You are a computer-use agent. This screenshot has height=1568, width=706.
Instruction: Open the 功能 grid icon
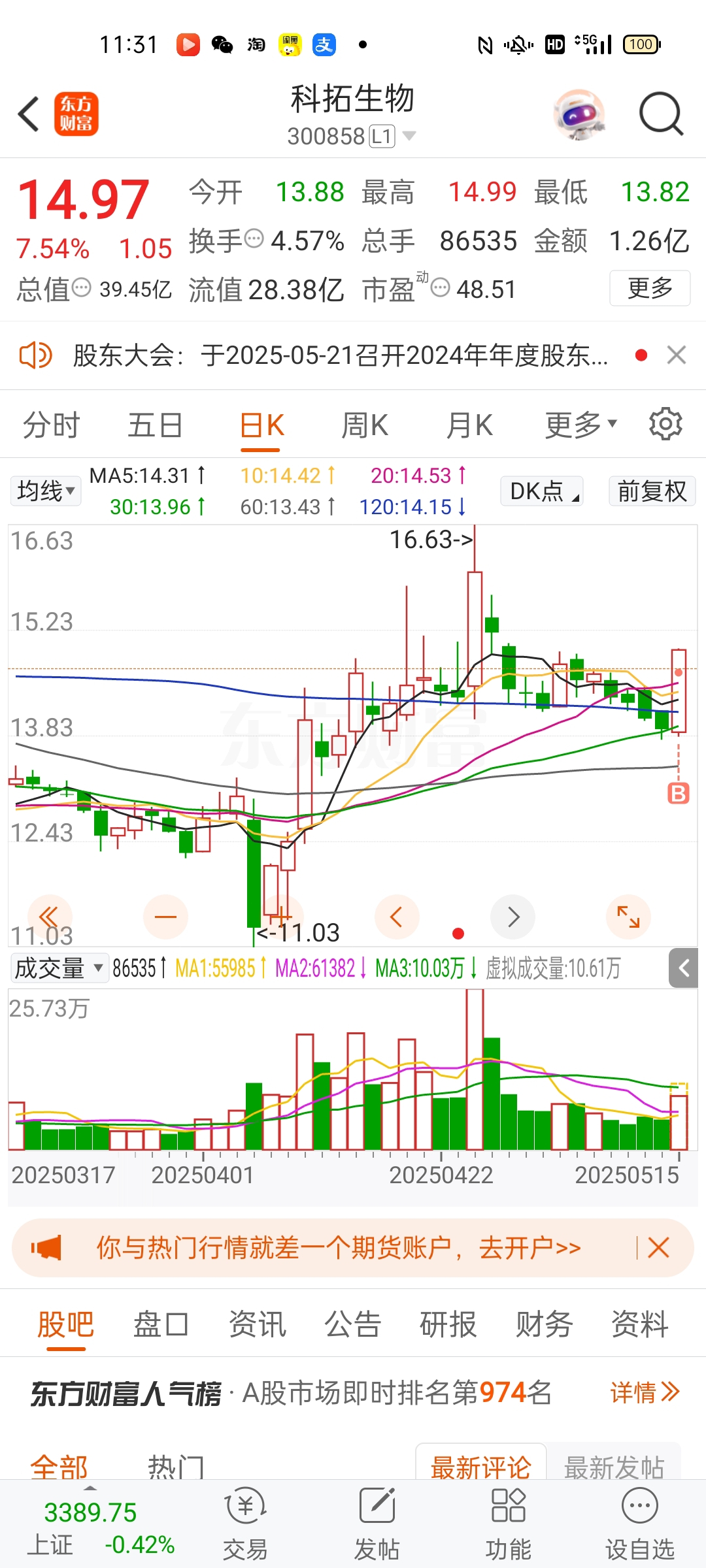[509, 1525]
